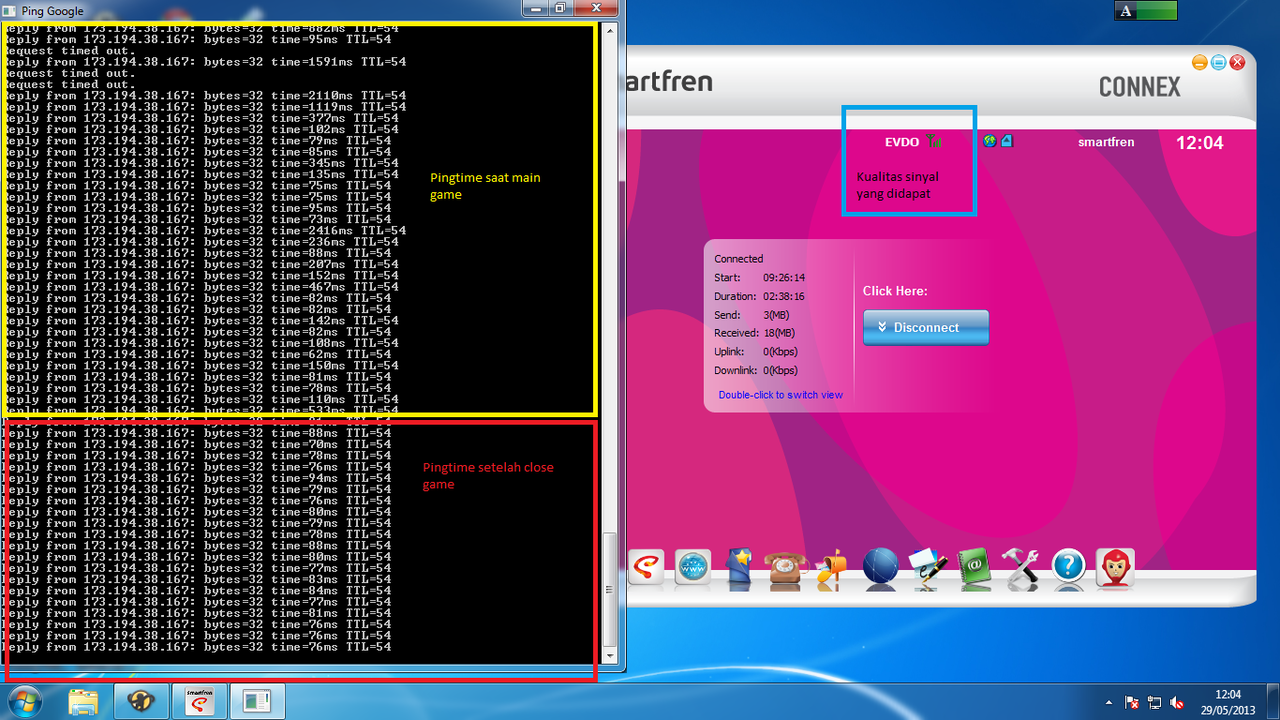Image resolution: width=1280 pixels, height=720 pixels.
Task: Click the ping line with time=94ms
Action: point(197,478)
